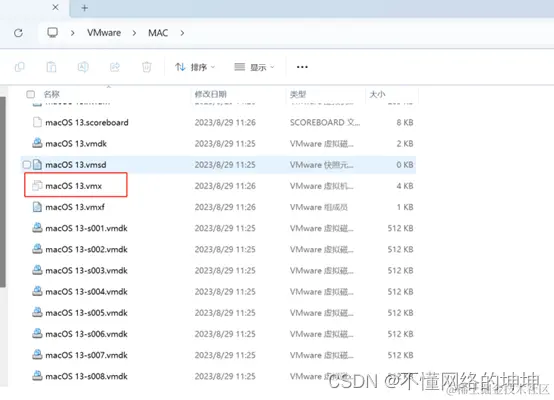Open new tab with plus button

pos(84,8)
